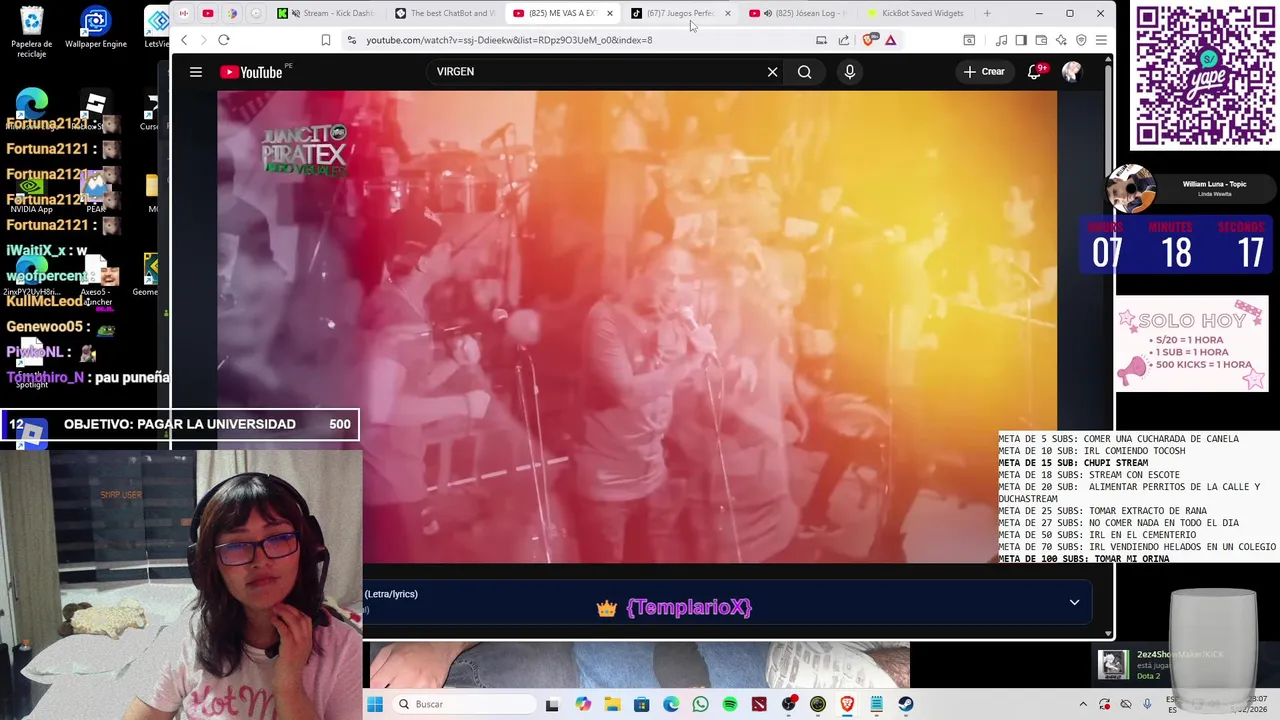1280x720 pixels.
Task: Go back with the browser back arrow
Action: tap(184, 40)
